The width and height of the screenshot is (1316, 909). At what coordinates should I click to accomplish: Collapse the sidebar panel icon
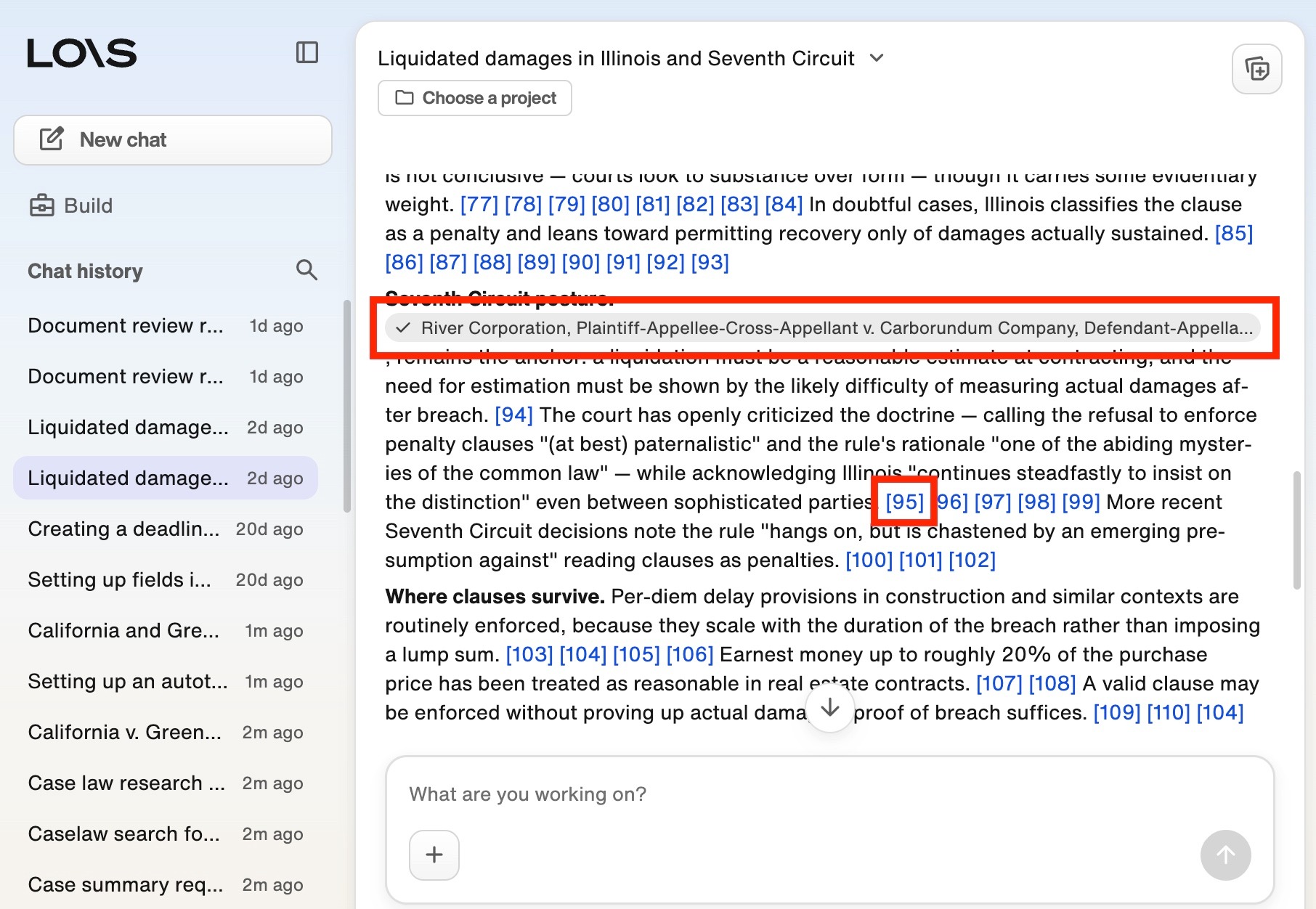tap(307, 52)
